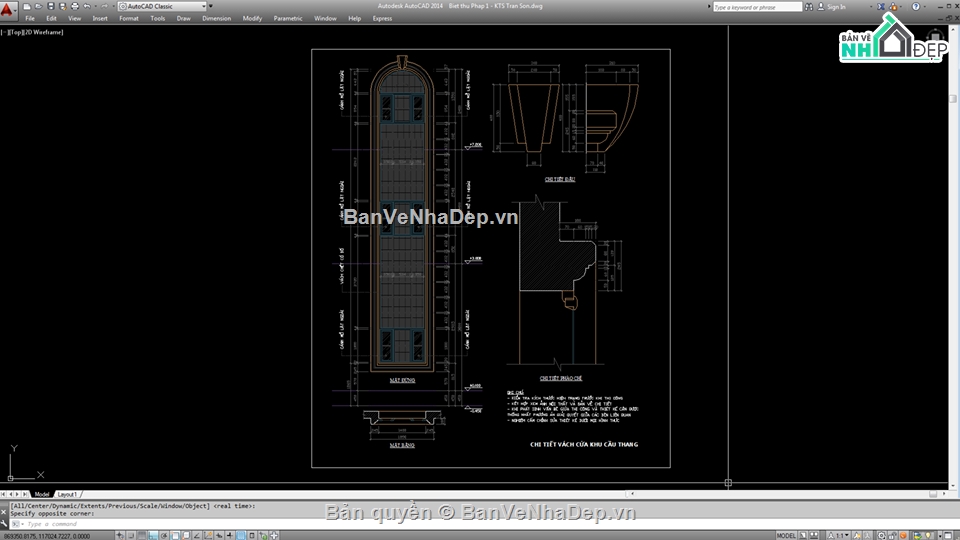Image resolution: width=960 pixels, height=540 pixels.
Task: Click the horizontal scrollbar below the drawing
Action: (400, 494)
